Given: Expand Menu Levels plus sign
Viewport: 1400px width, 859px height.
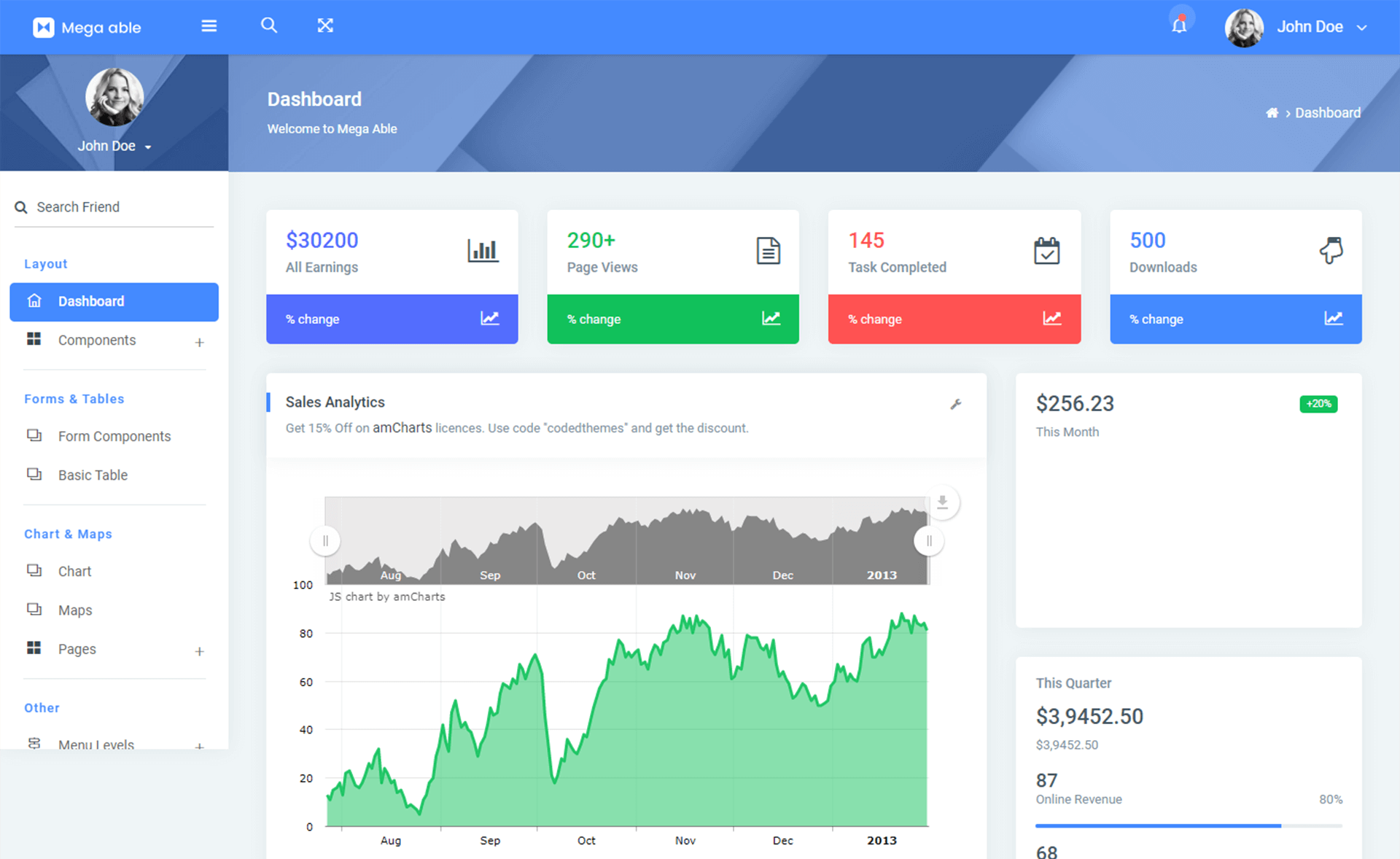Looking at the screenshot, I should coord(199,746).
